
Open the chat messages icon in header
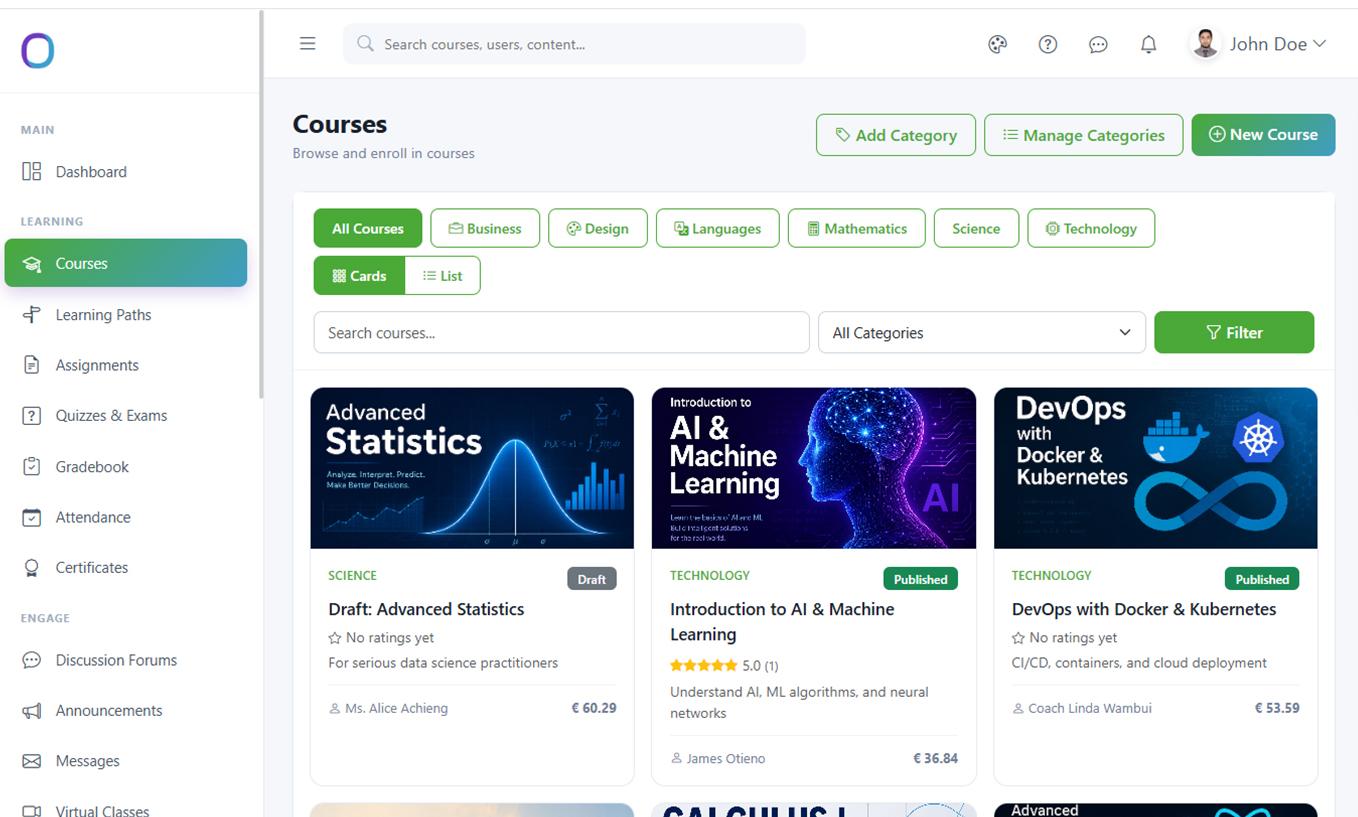tap(1098, 44)
